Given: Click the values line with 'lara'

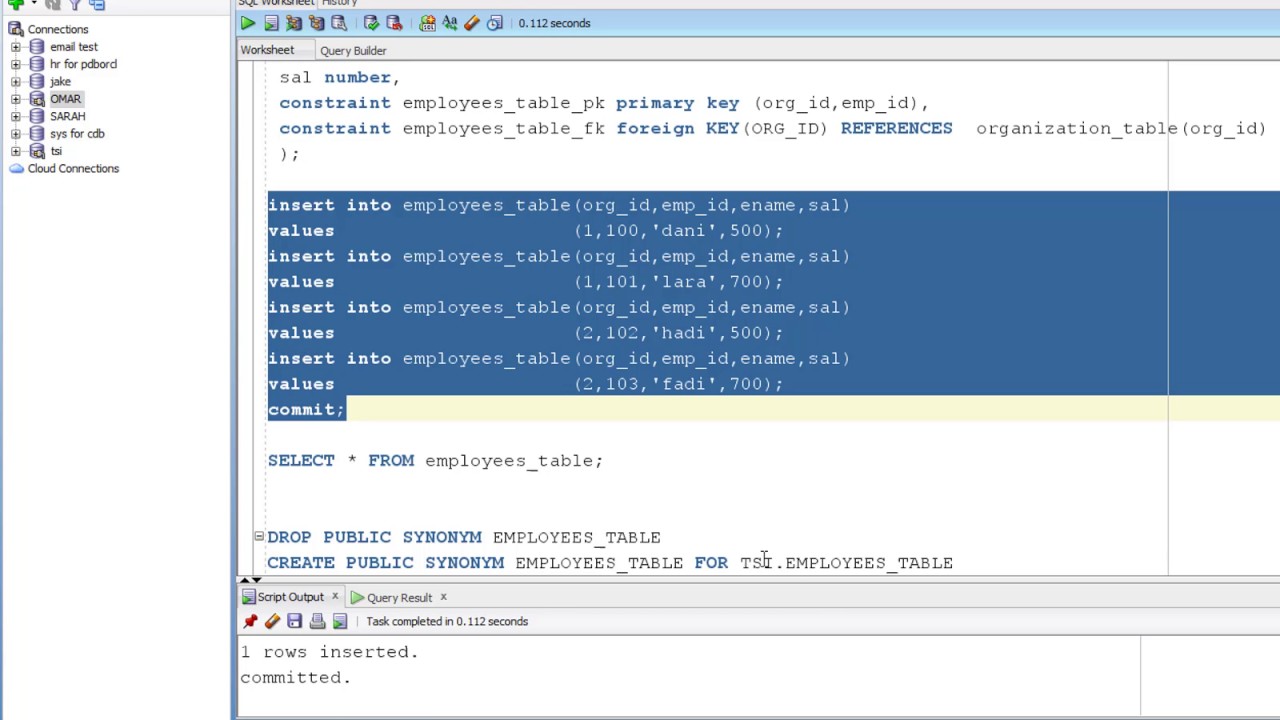Looking at the screenshot, I should 525,282.
